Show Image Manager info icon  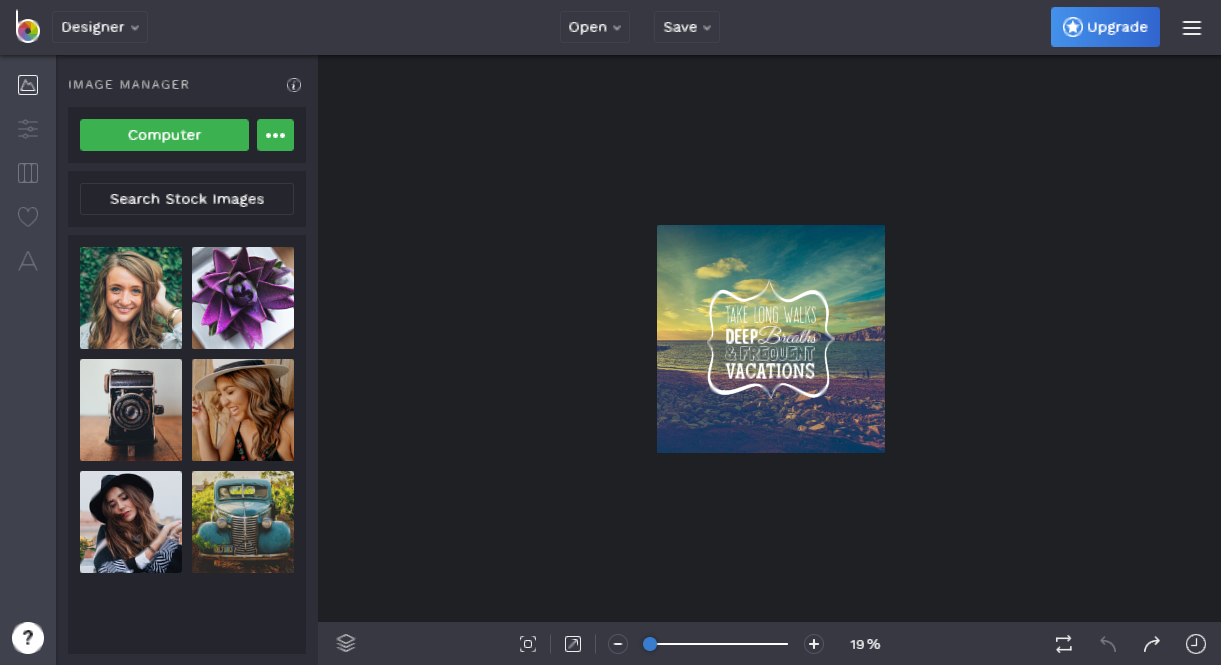click(294, 85)
